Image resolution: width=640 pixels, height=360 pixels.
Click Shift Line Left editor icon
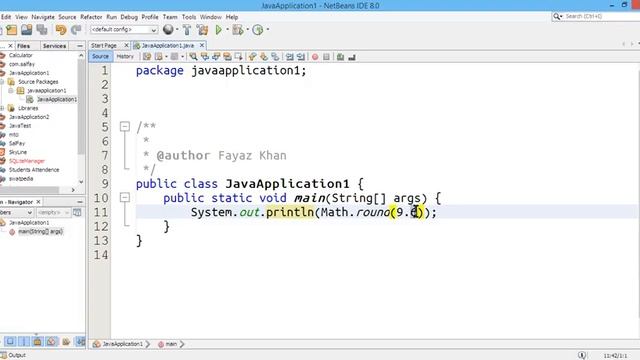pos(289,57)
